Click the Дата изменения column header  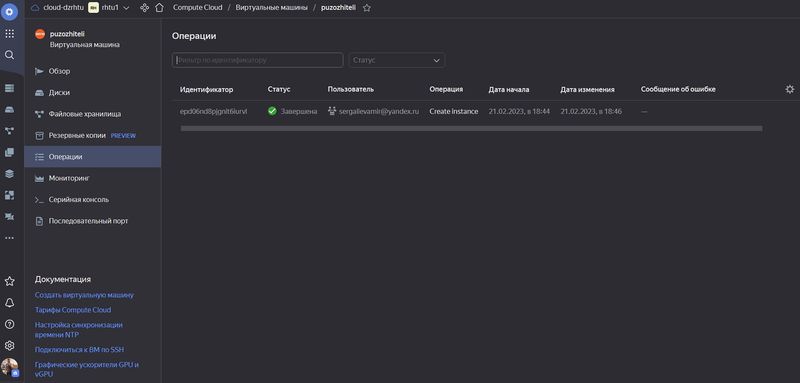click(x=587, y=89)
